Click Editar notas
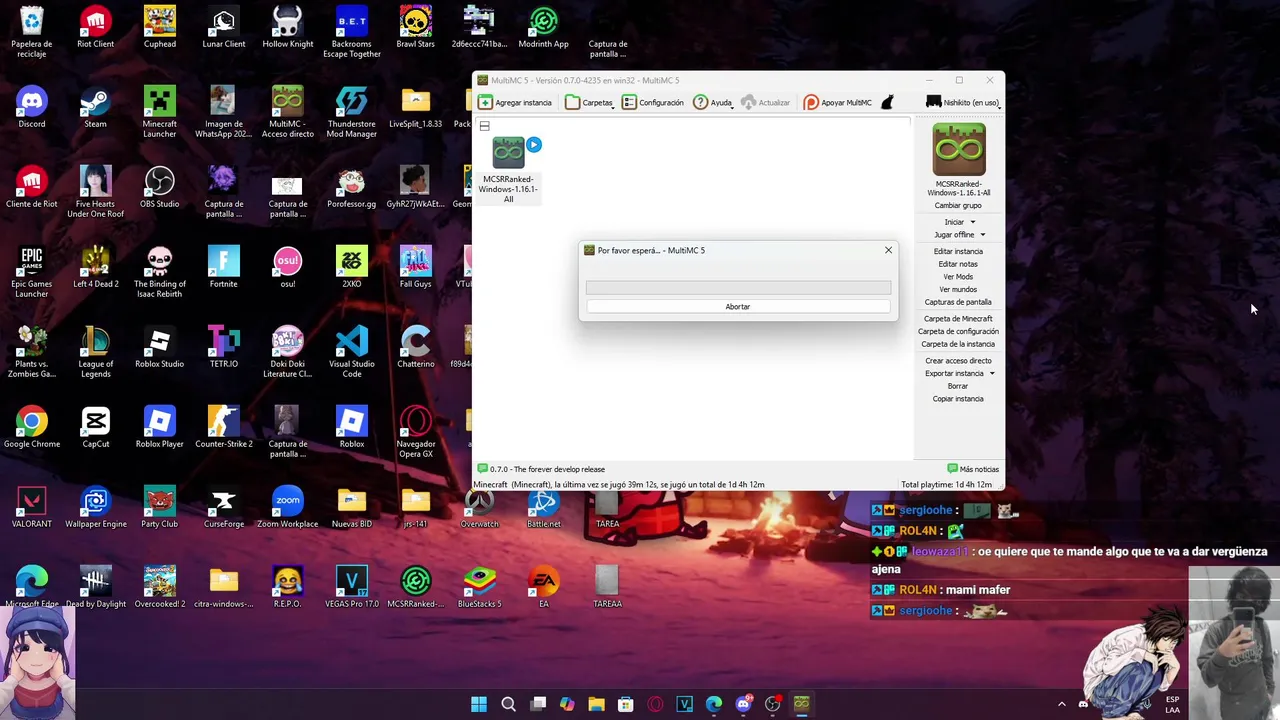 [x=958, y=264]
